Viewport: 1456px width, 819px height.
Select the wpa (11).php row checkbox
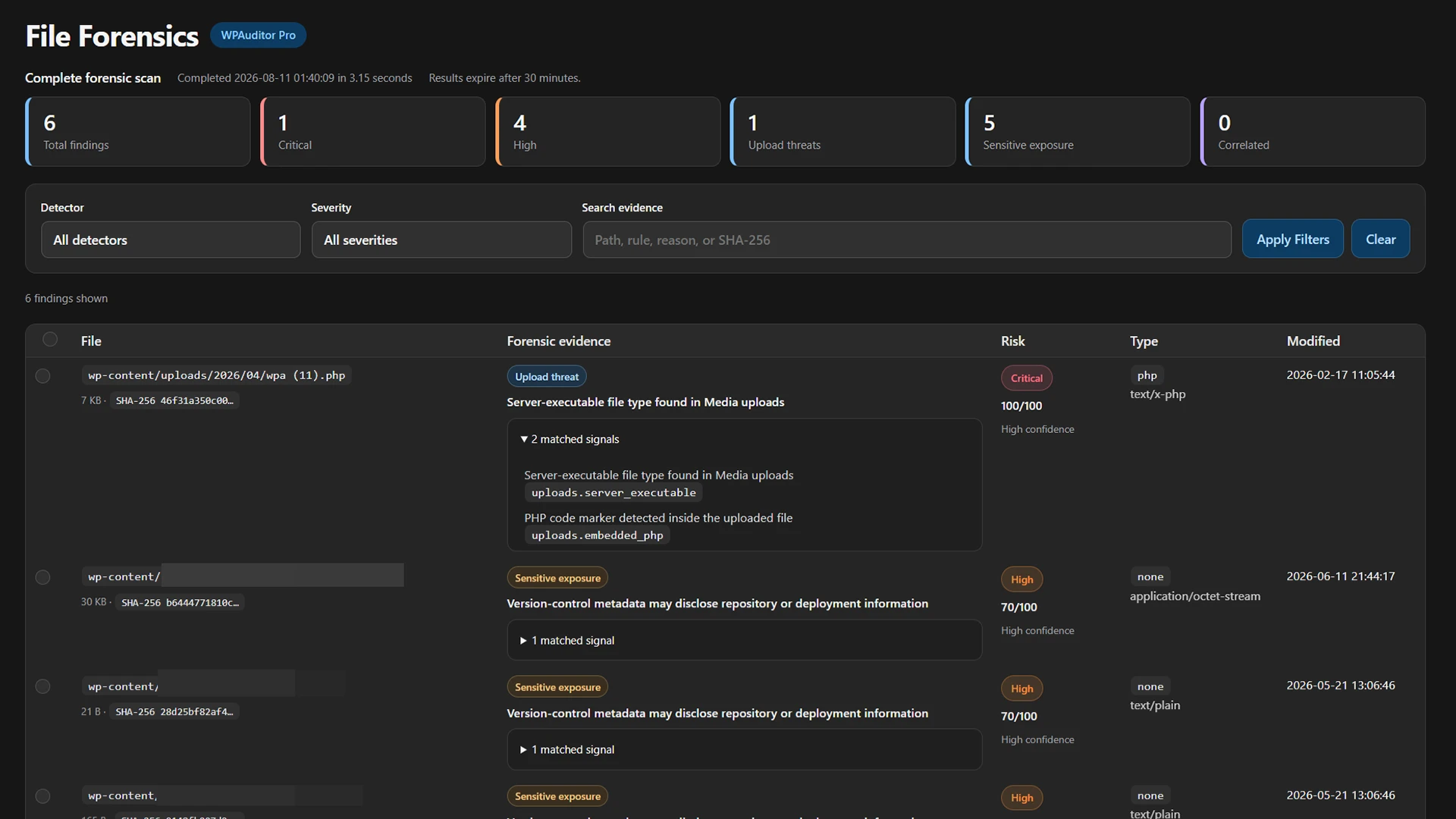click(42, 376)
